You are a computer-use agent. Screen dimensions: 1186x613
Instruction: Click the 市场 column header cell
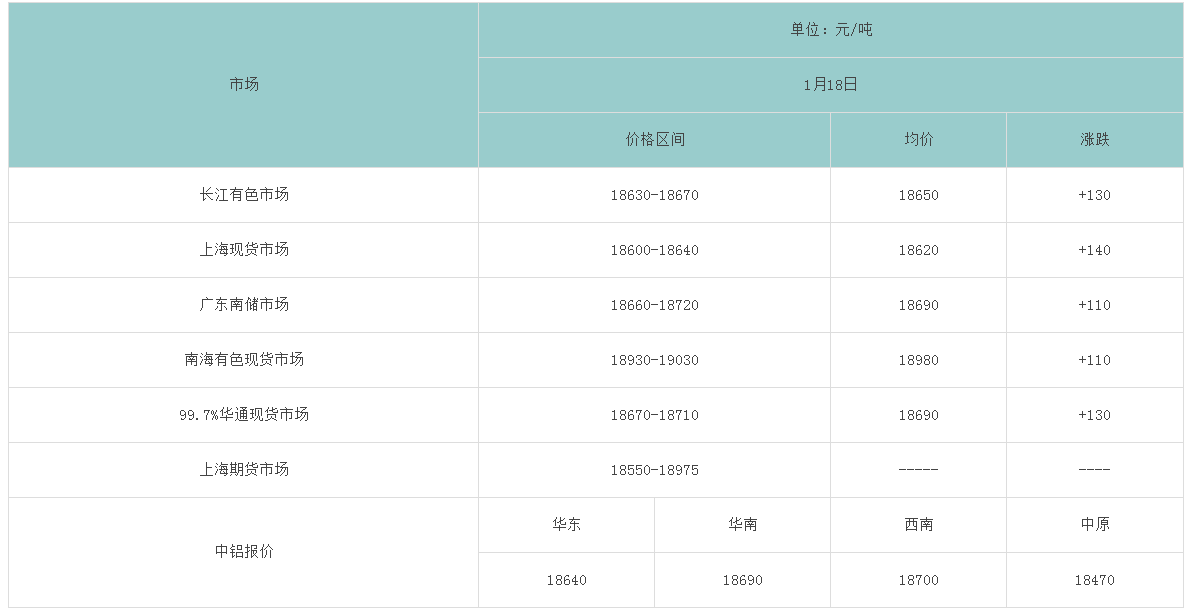coord(243,85)
